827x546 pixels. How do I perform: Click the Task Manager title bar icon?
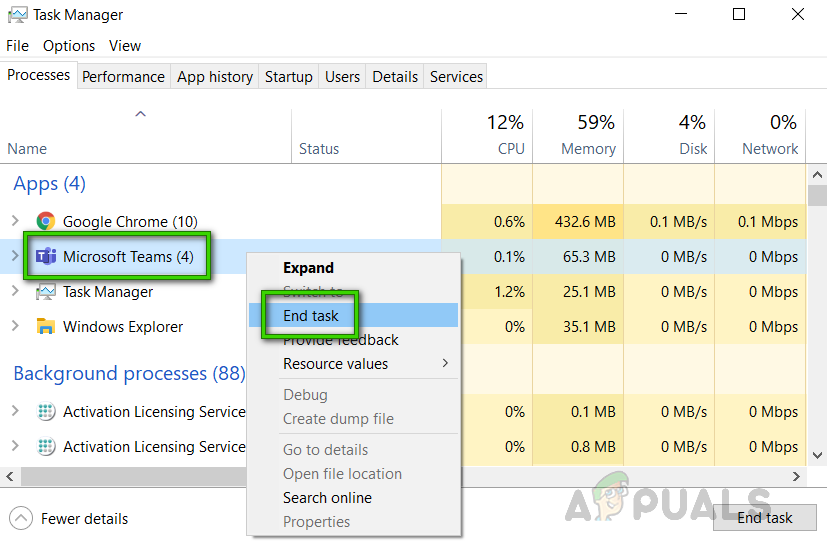pyautogui.click(x=16, y=15)
